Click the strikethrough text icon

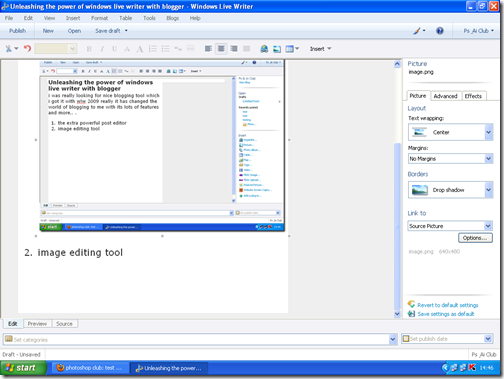127,49
